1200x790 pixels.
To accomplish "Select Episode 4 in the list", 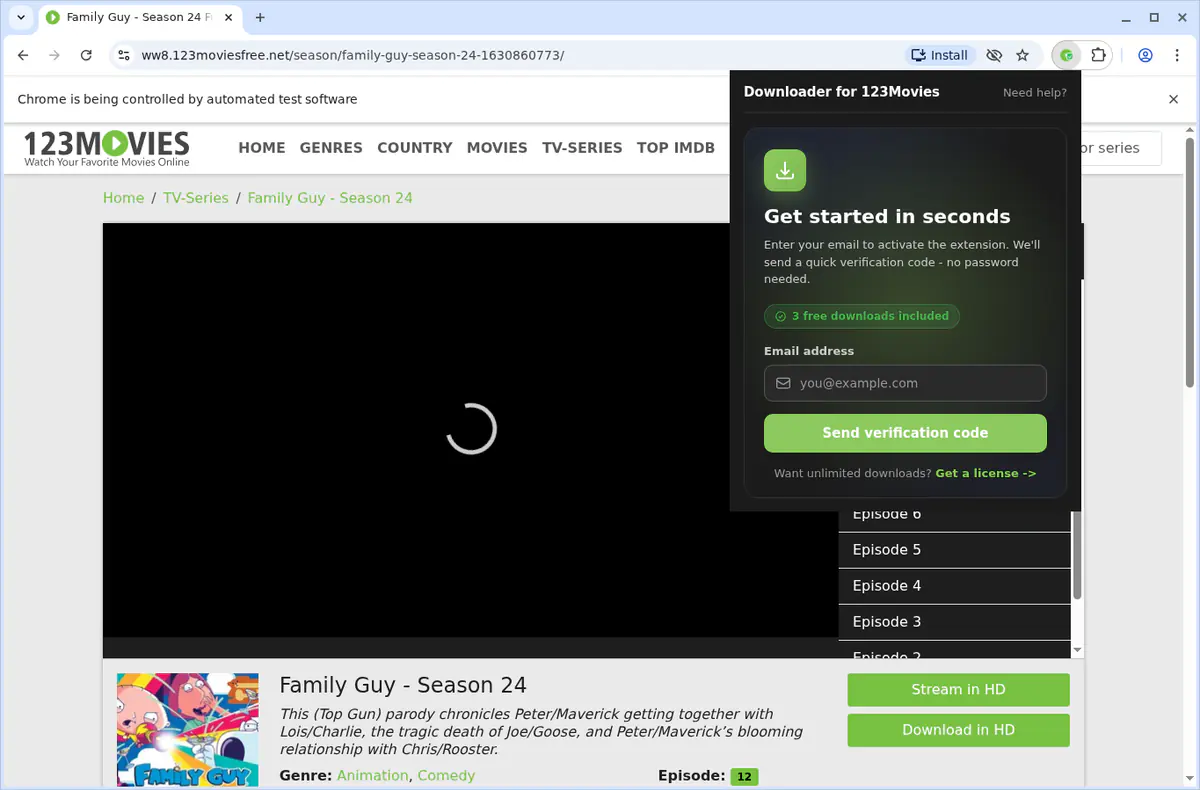I will pos(954,586).
